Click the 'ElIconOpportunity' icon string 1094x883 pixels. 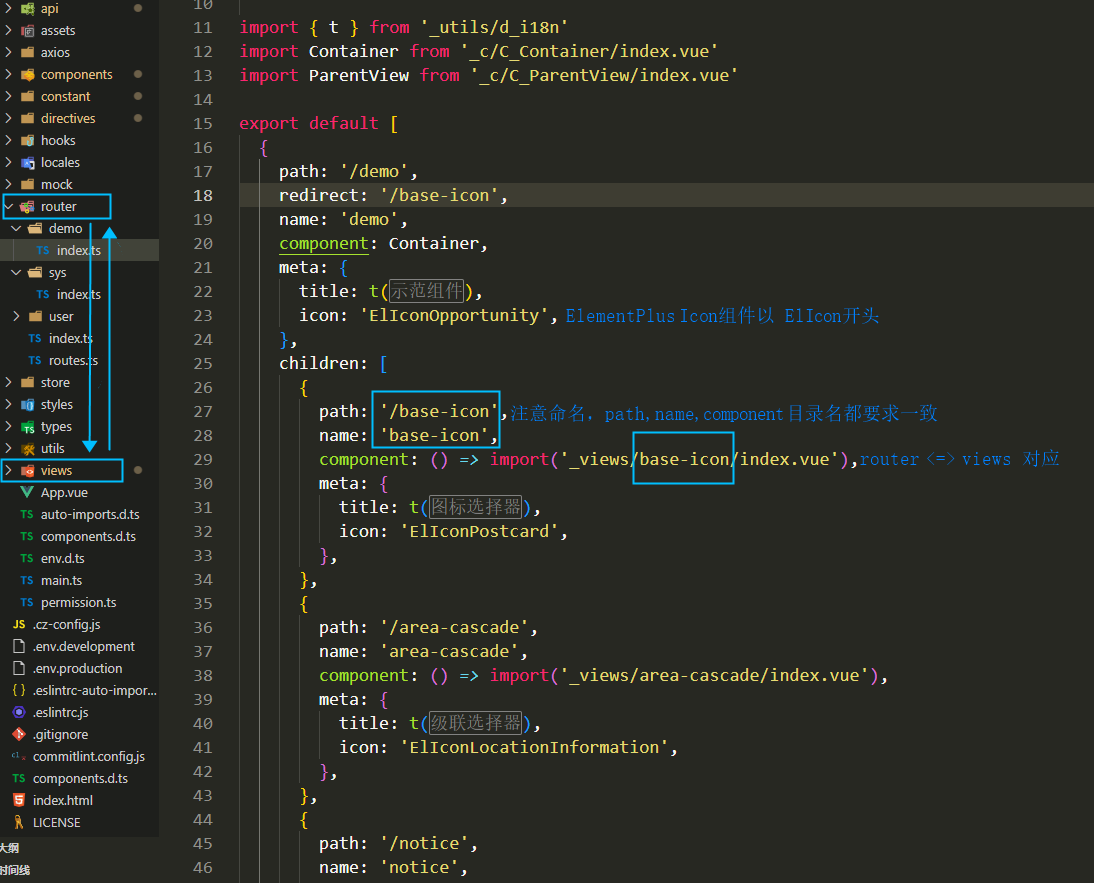click(x=454, y=316)
